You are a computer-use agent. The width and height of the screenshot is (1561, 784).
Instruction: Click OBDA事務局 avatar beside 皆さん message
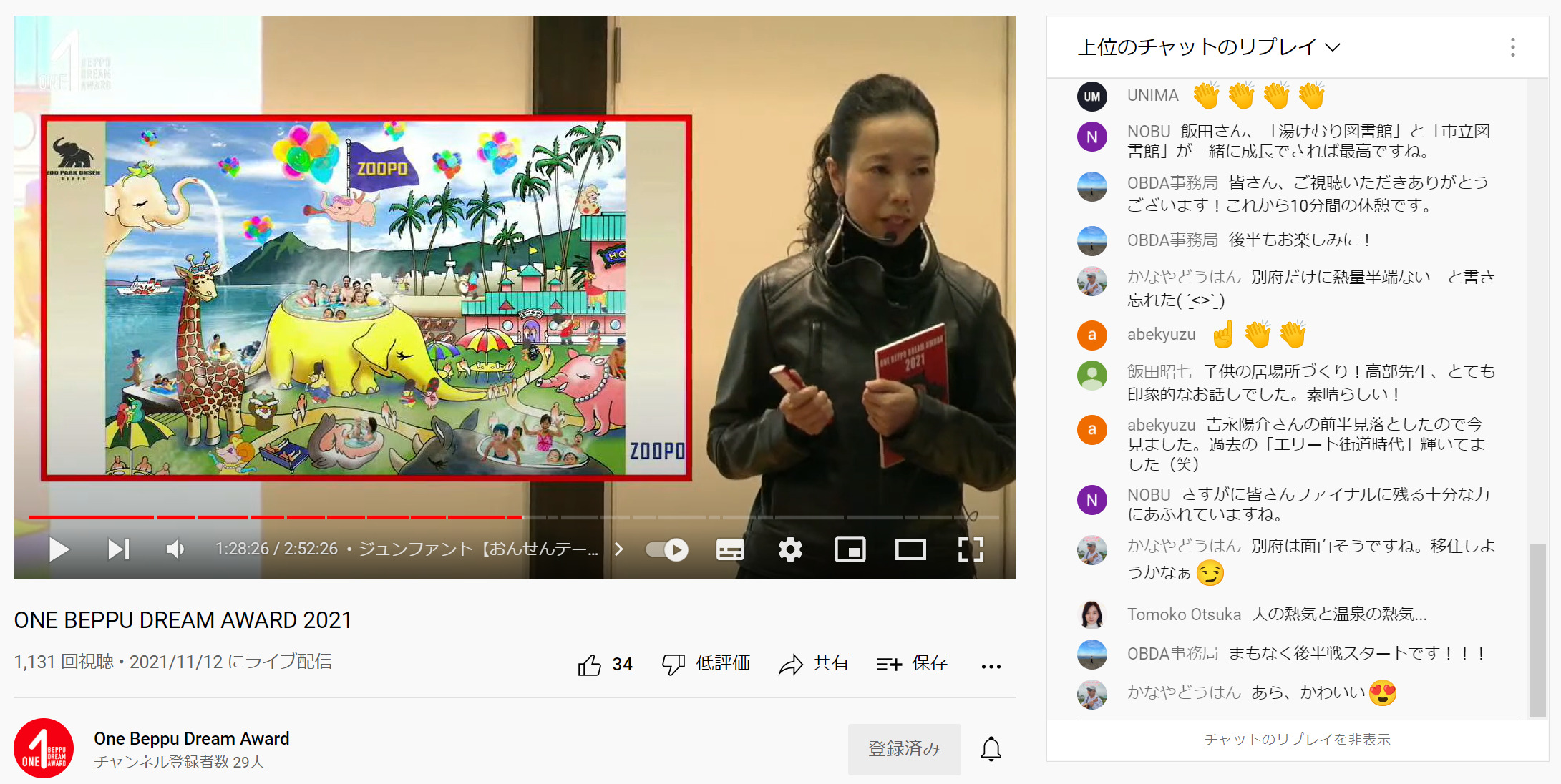click(x=1092, y=187)
